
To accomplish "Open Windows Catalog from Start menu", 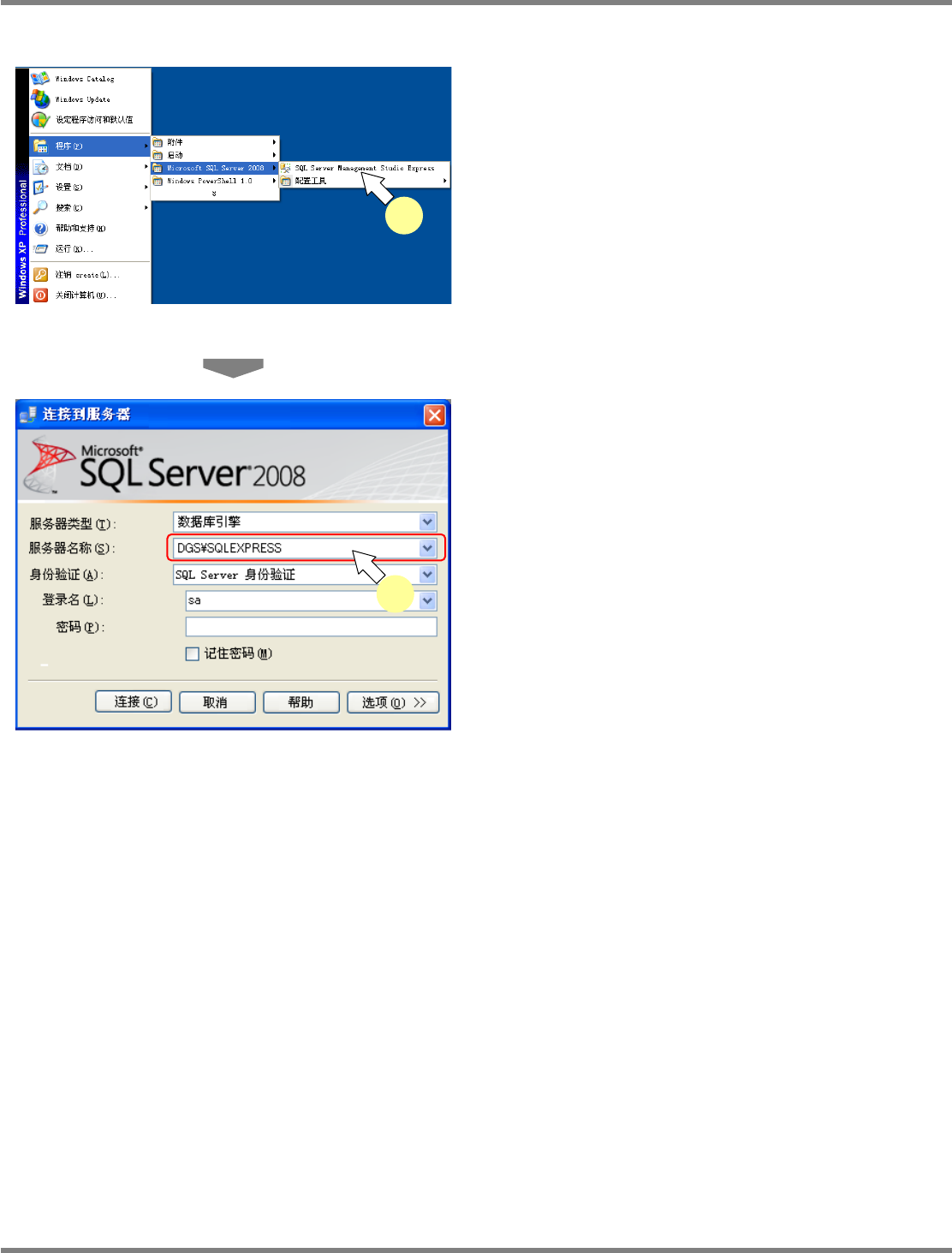I will pos(90,79).
